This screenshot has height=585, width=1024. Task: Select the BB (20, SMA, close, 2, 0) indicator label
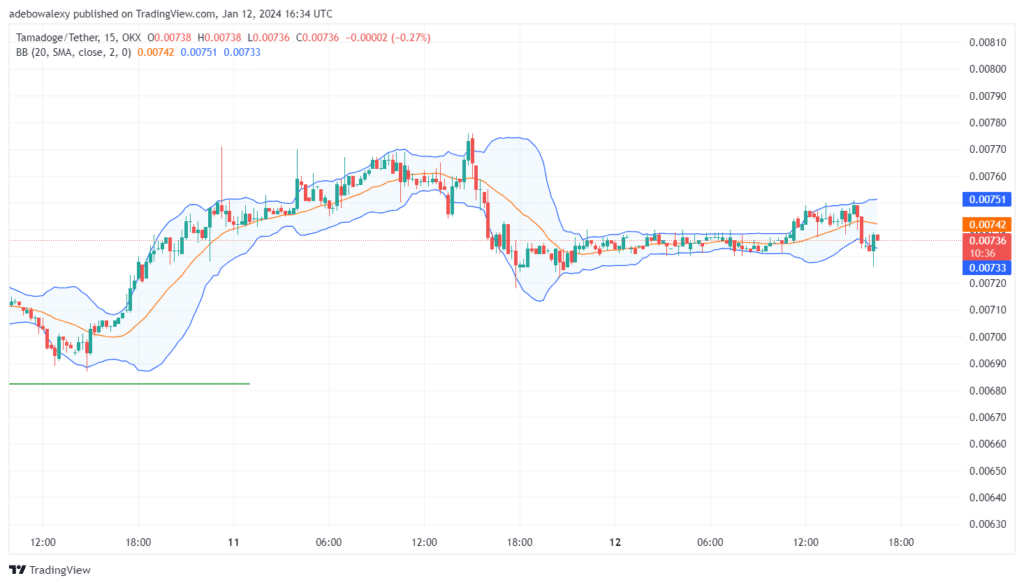coord(73,52)
